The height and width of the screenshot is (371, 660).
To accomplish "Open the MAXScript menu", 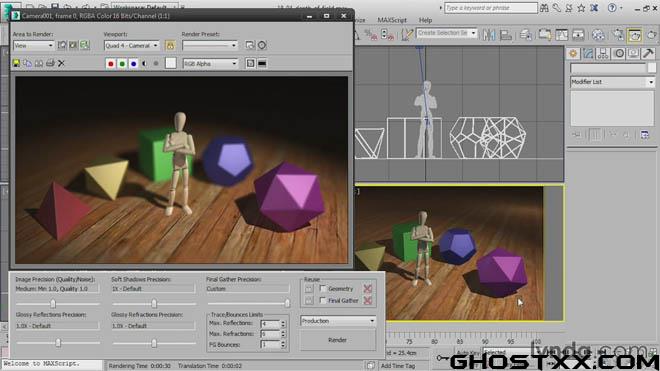I will 392,20.
